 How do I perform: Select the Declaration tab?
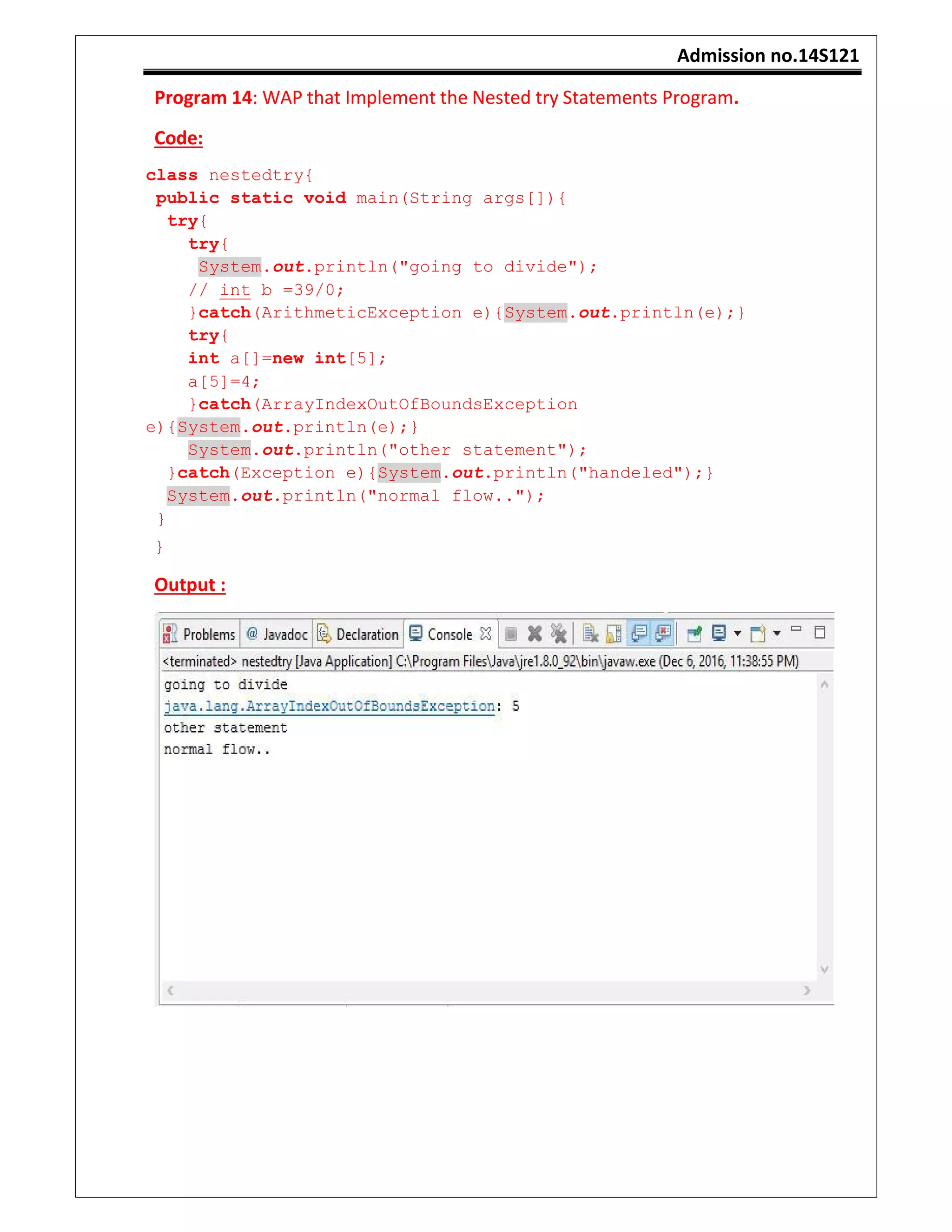[x=358, y=634]
